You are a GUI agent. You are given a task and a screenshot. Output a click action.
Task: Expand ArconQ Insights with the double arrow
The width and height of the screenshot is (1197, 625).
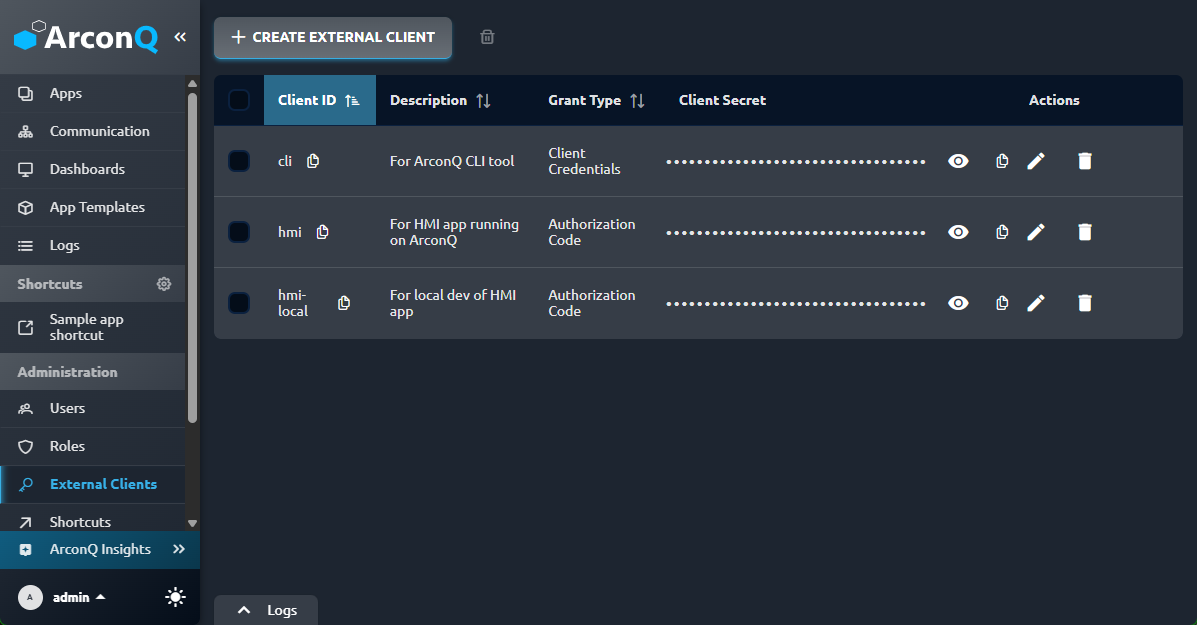(x=179, y=549)
